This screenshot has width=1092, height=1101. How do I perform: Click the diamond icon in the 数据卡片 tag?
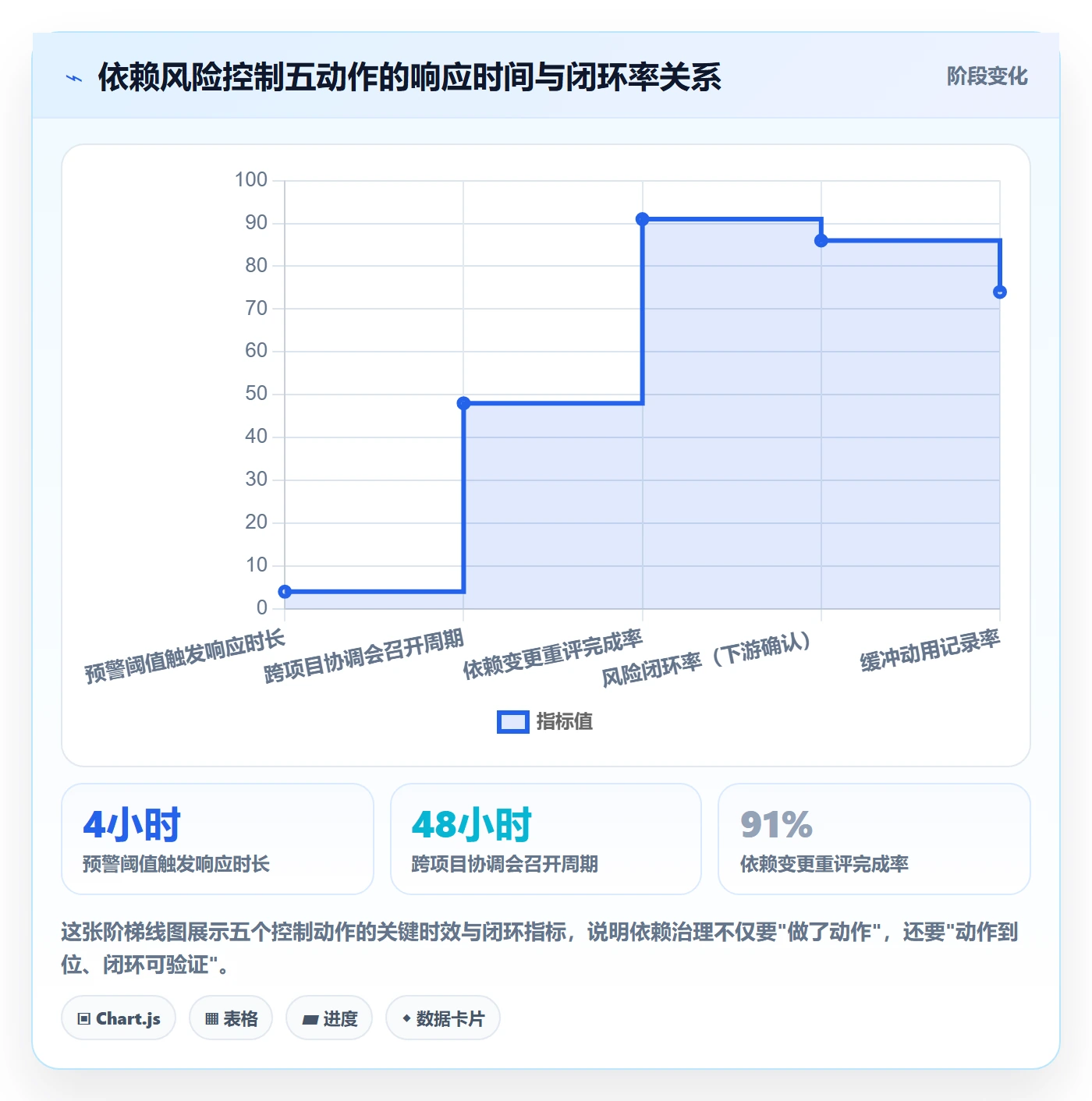406,1018
